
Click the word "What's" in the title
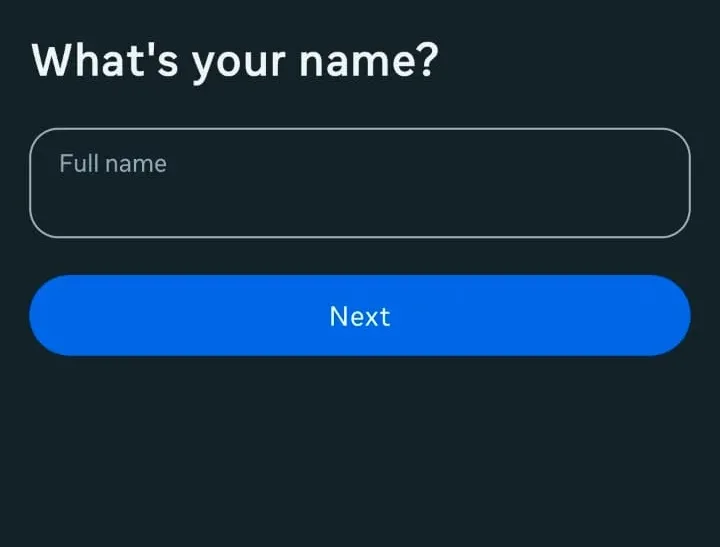click(x=104, y=60)
